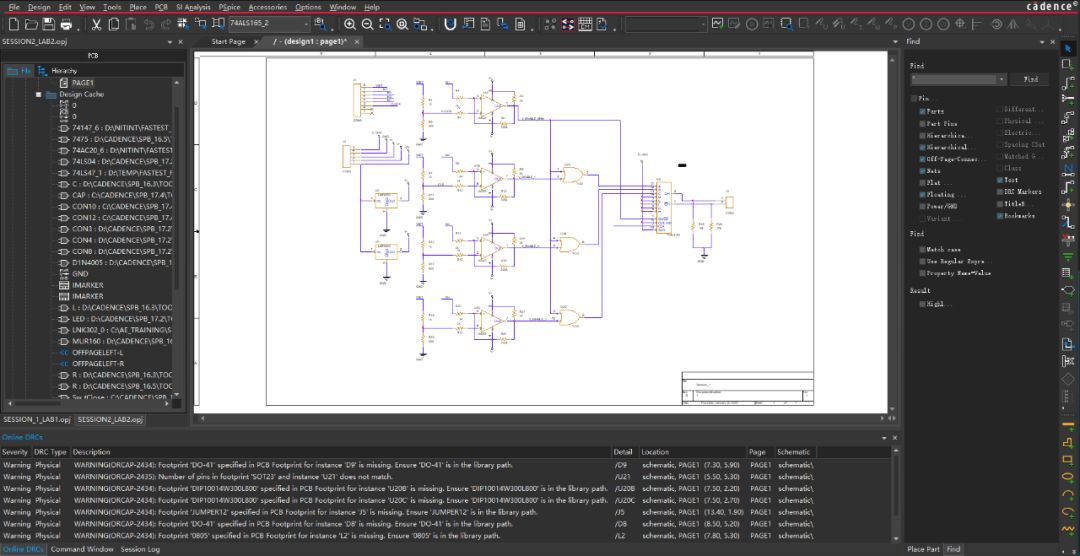Select the PAGE1 item in project tree
This screenshot has width=1080, height=556.
coord(82,83)
